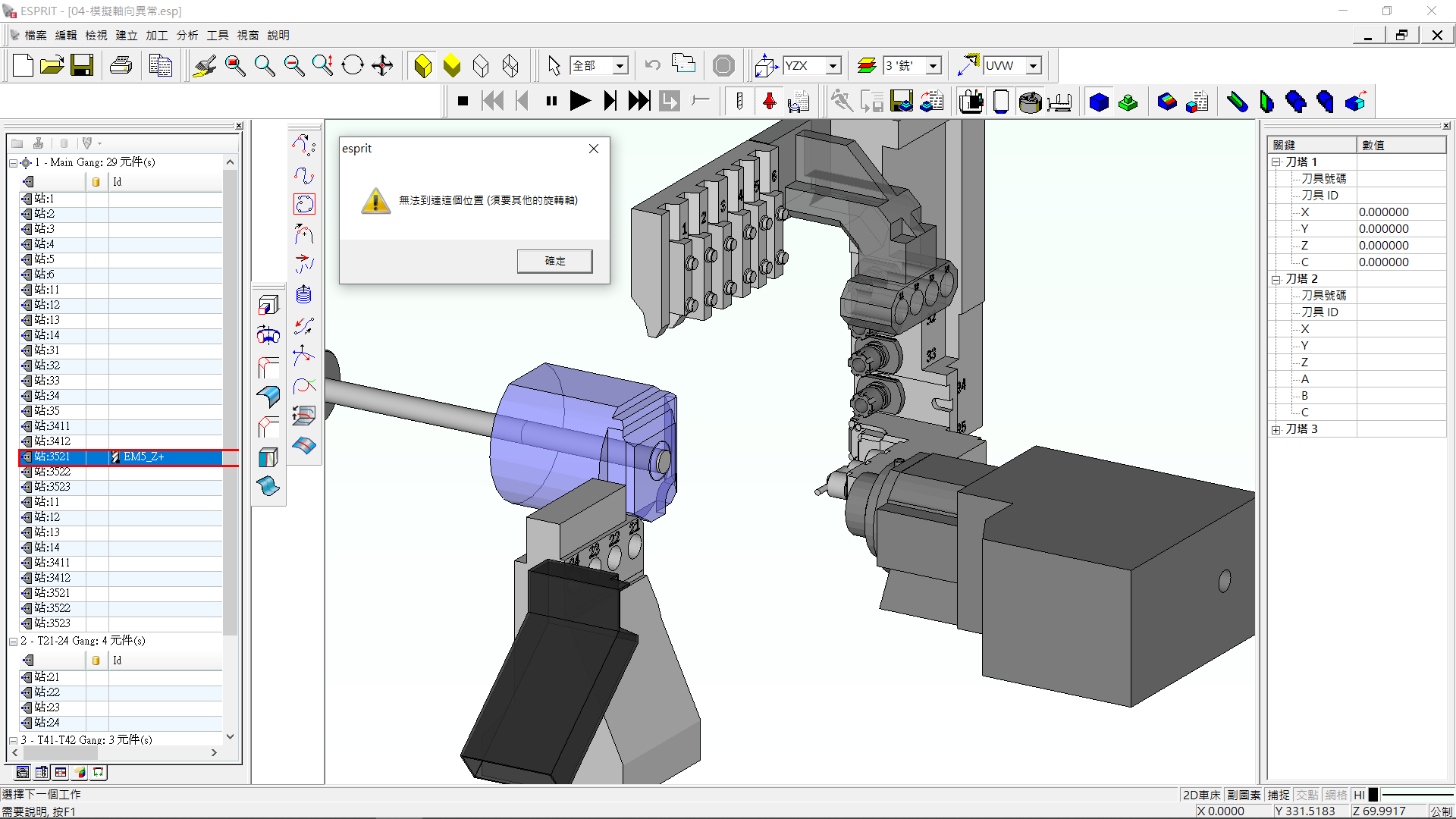Expand the 刀塔 3 turret node
The height and width of the screenshot is (819, 1456).
tap(1276, 430)
